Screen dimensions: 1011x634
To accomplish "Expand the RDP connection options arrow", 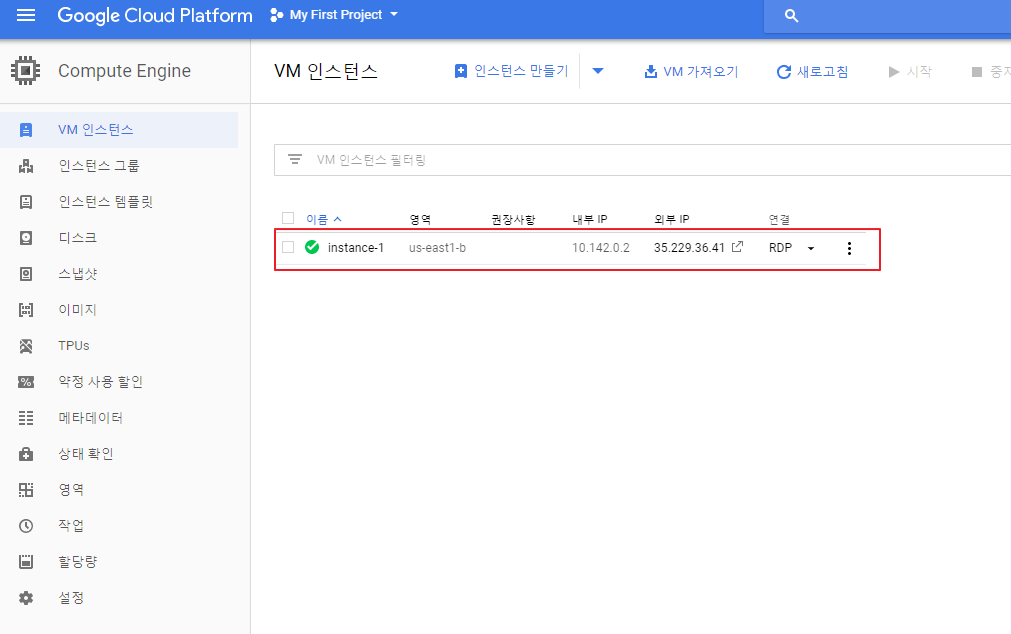I will [810, 248].
